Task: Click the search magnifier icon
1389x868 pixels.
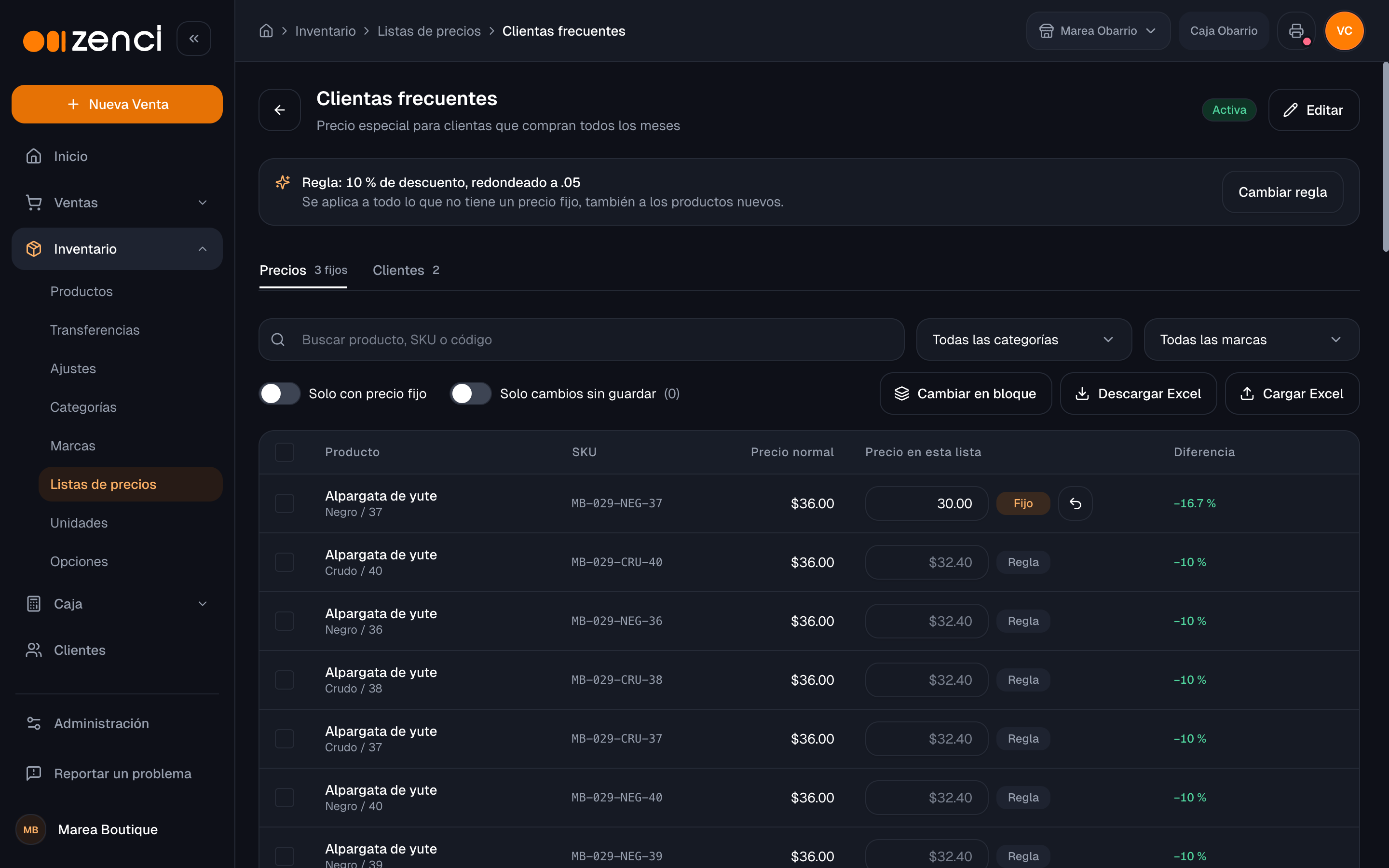Action: (x=278, y=340)
